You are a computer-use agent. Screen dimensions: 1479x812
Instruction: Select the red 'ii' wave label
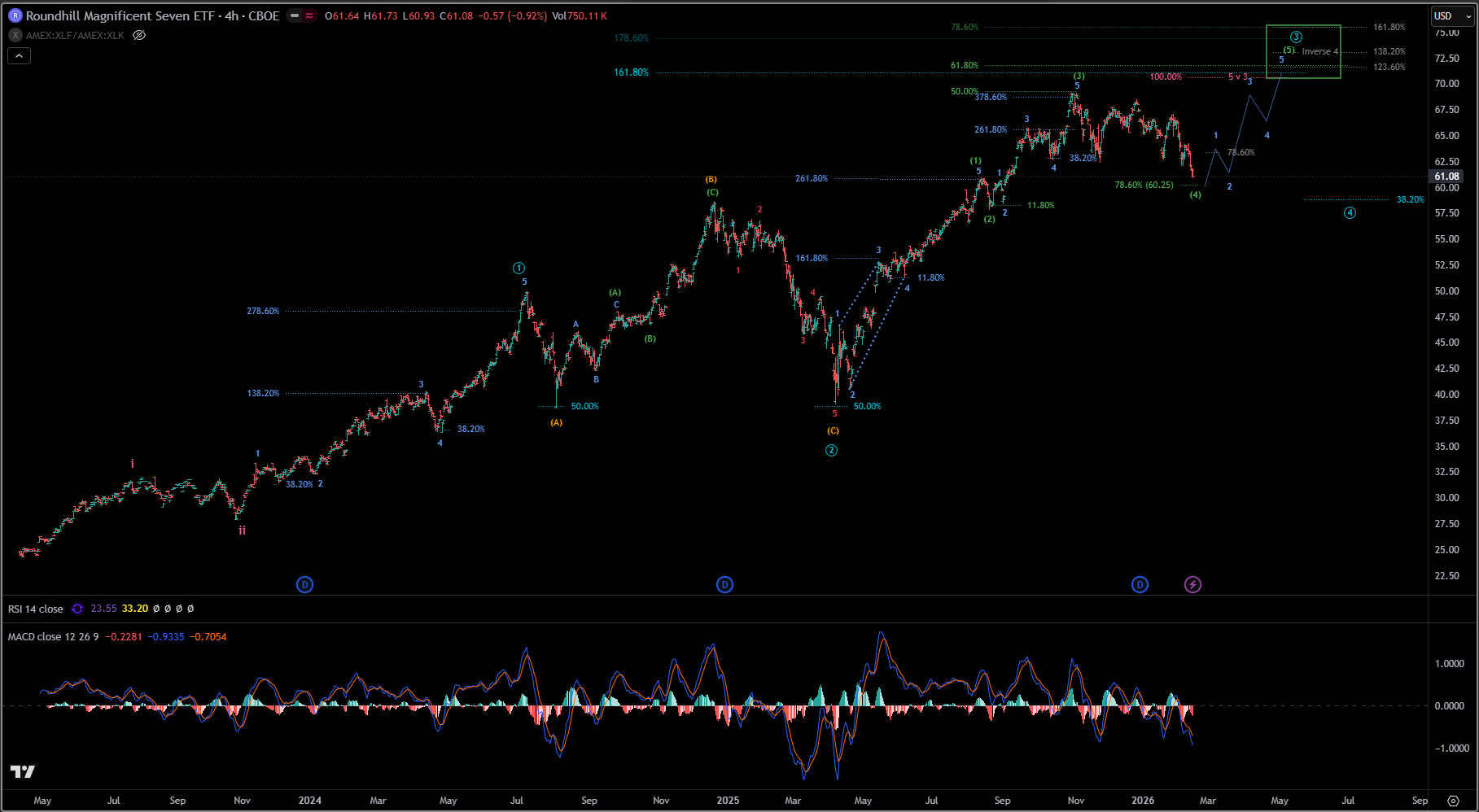pos(242,530)
